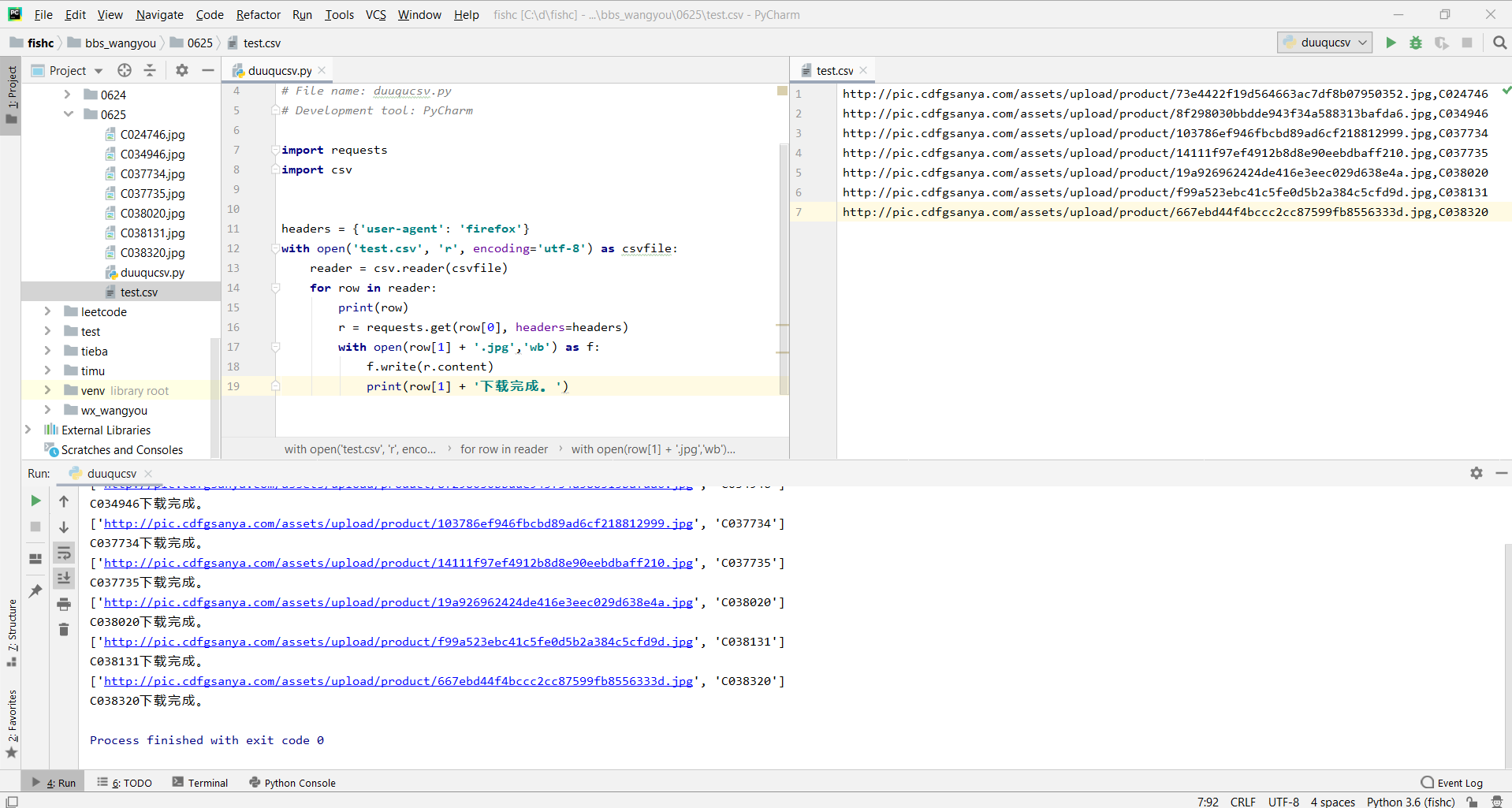Screen dimensions: 1512x808
Task: Toggle soft-wrap in Run console
Action: click(x=64, y=553)
